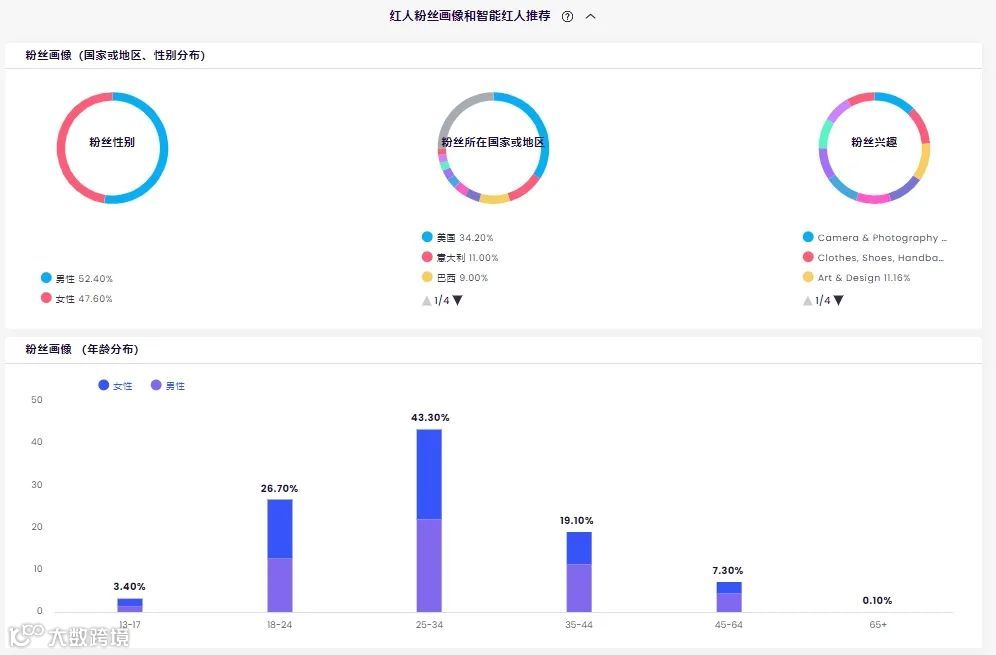The image size is (996, 655).
Task: Click the 粉丝所在国家或地区 donut chart
Action: [x=493, y=148]
